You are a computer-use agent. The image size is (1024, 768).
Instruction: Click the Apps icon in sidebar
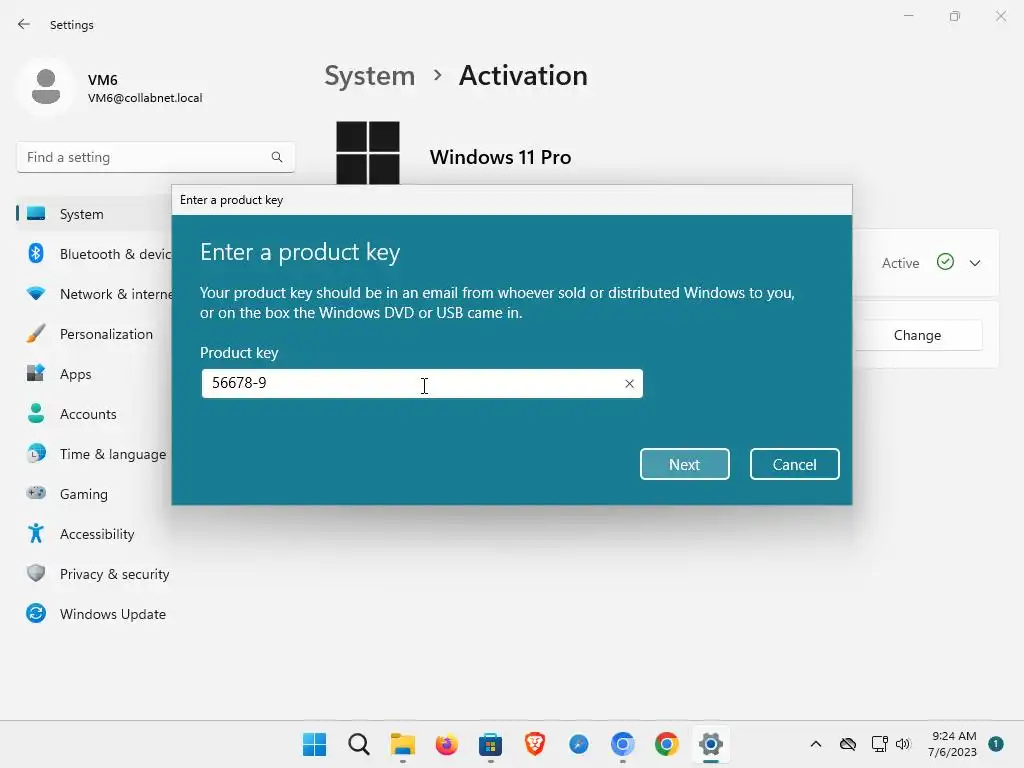36,373
